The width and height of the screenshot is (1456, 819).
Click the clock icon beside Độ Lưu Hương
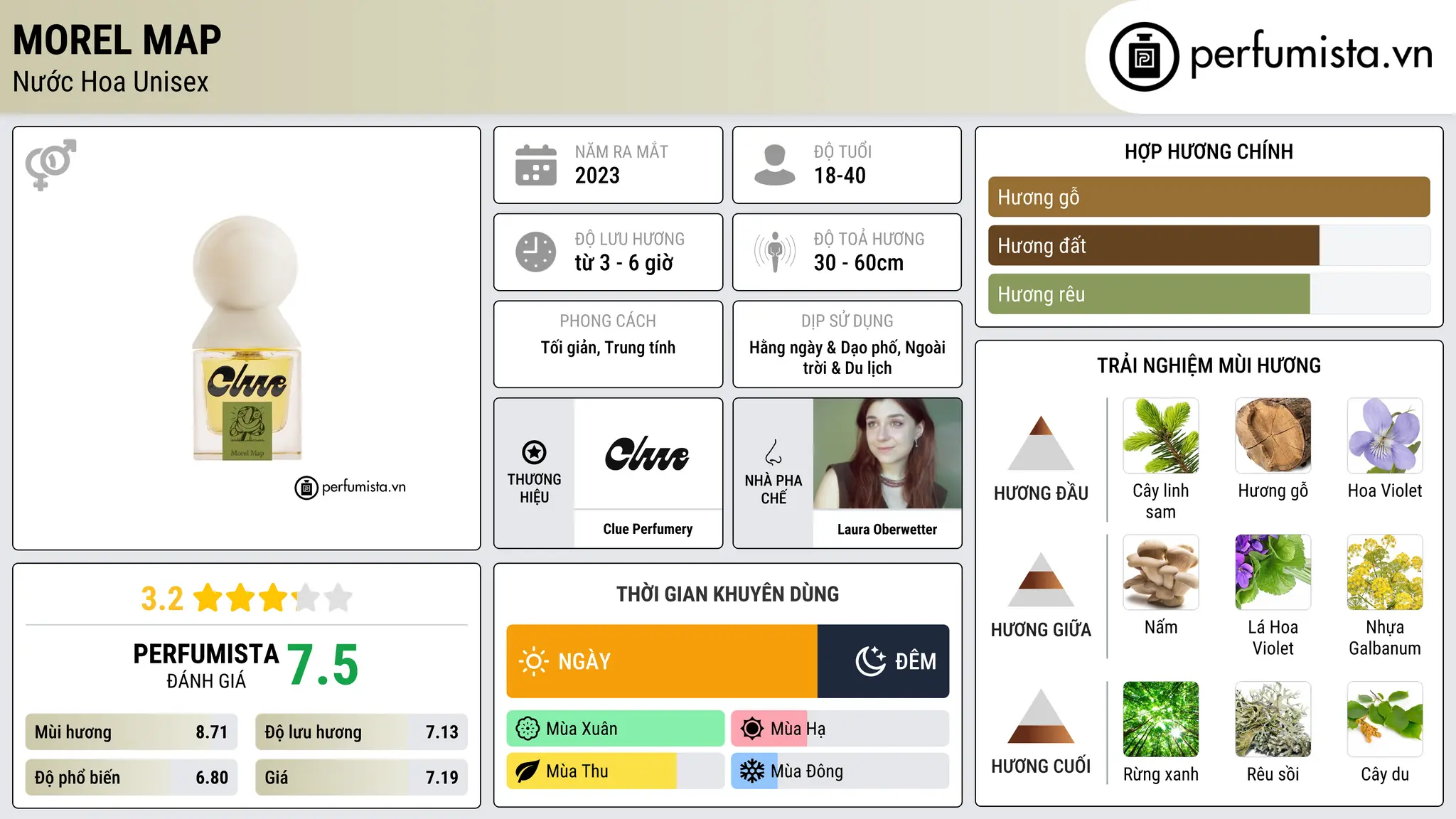coord(536,252)
